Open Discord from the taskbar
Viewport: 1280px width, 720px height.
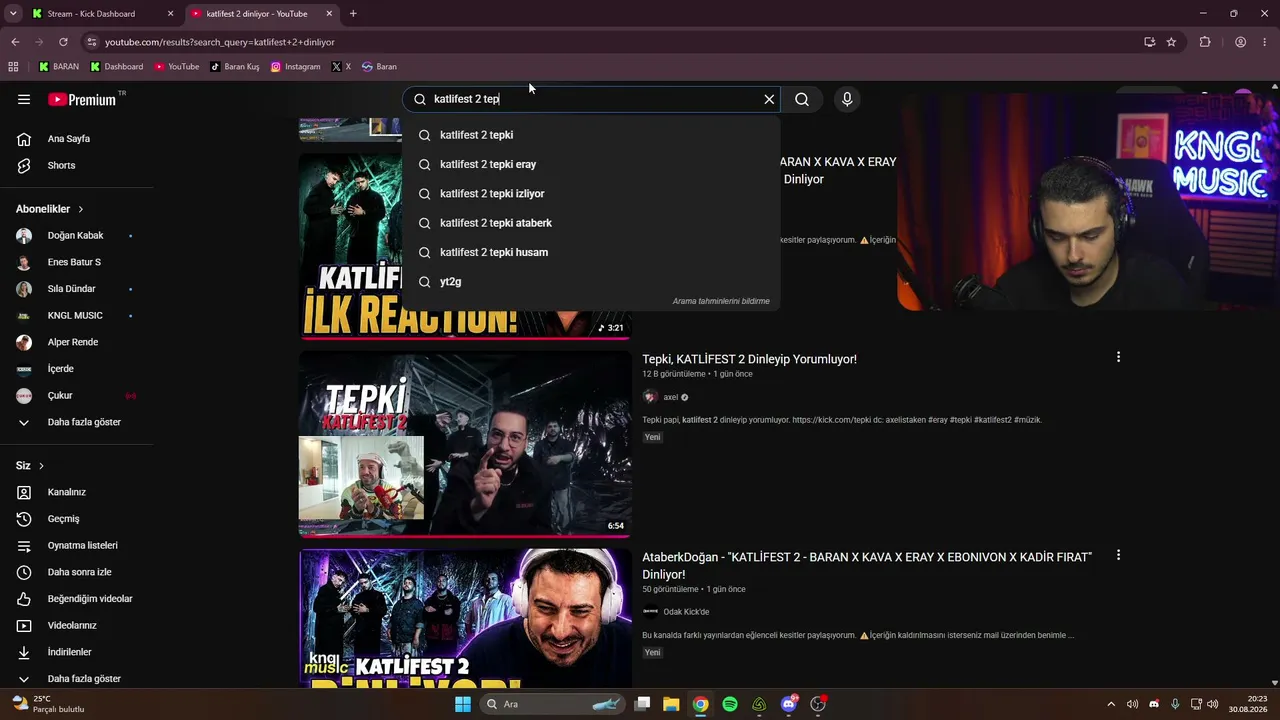(788, 704)
